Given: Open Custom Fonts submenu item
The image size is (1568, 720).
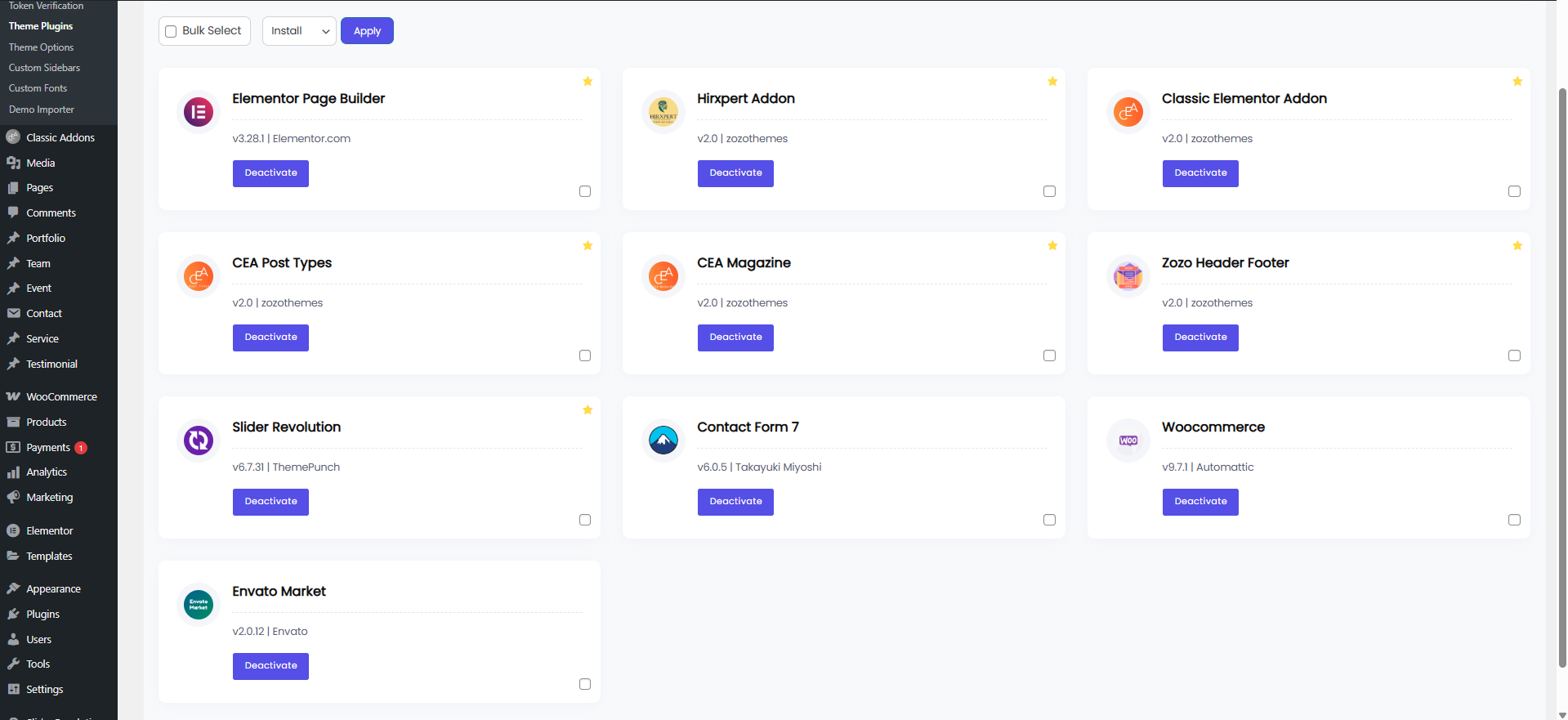Looking at the screenshot, I should [38, 88].
